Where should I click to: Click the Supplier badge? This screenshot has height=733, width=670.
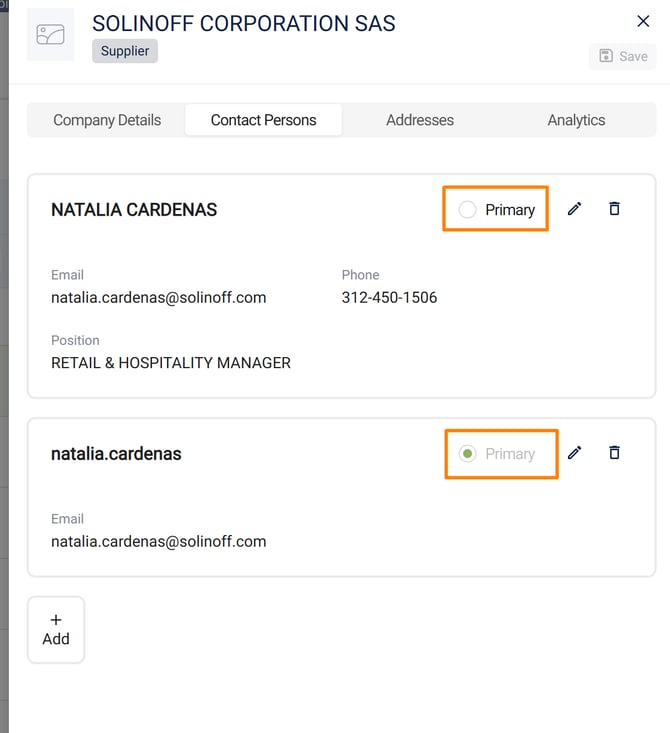point(125,51)
